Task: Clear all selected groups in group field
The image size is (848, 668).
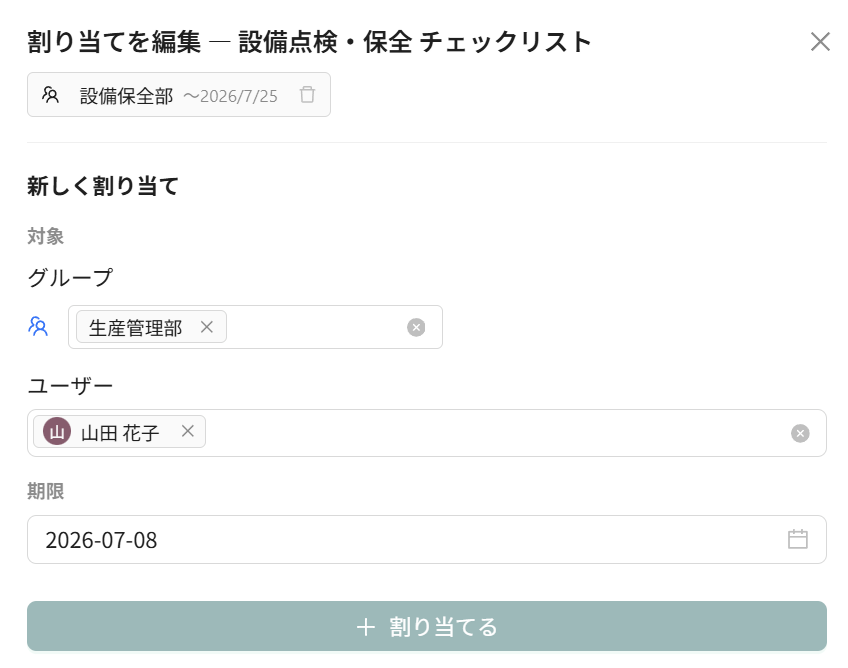Action: coord(416,327)
